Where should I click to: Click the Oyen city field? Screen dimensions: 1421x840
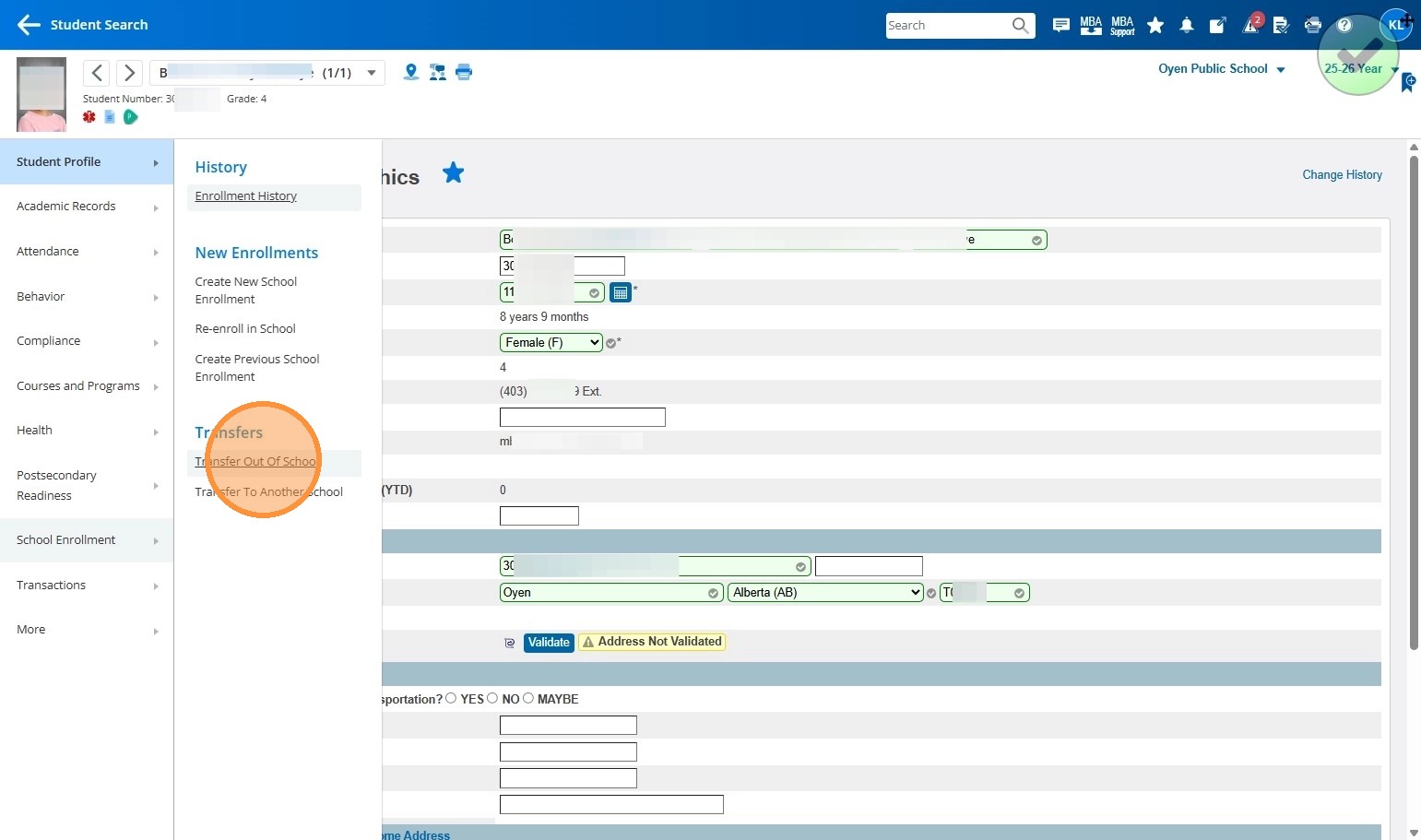611,592
